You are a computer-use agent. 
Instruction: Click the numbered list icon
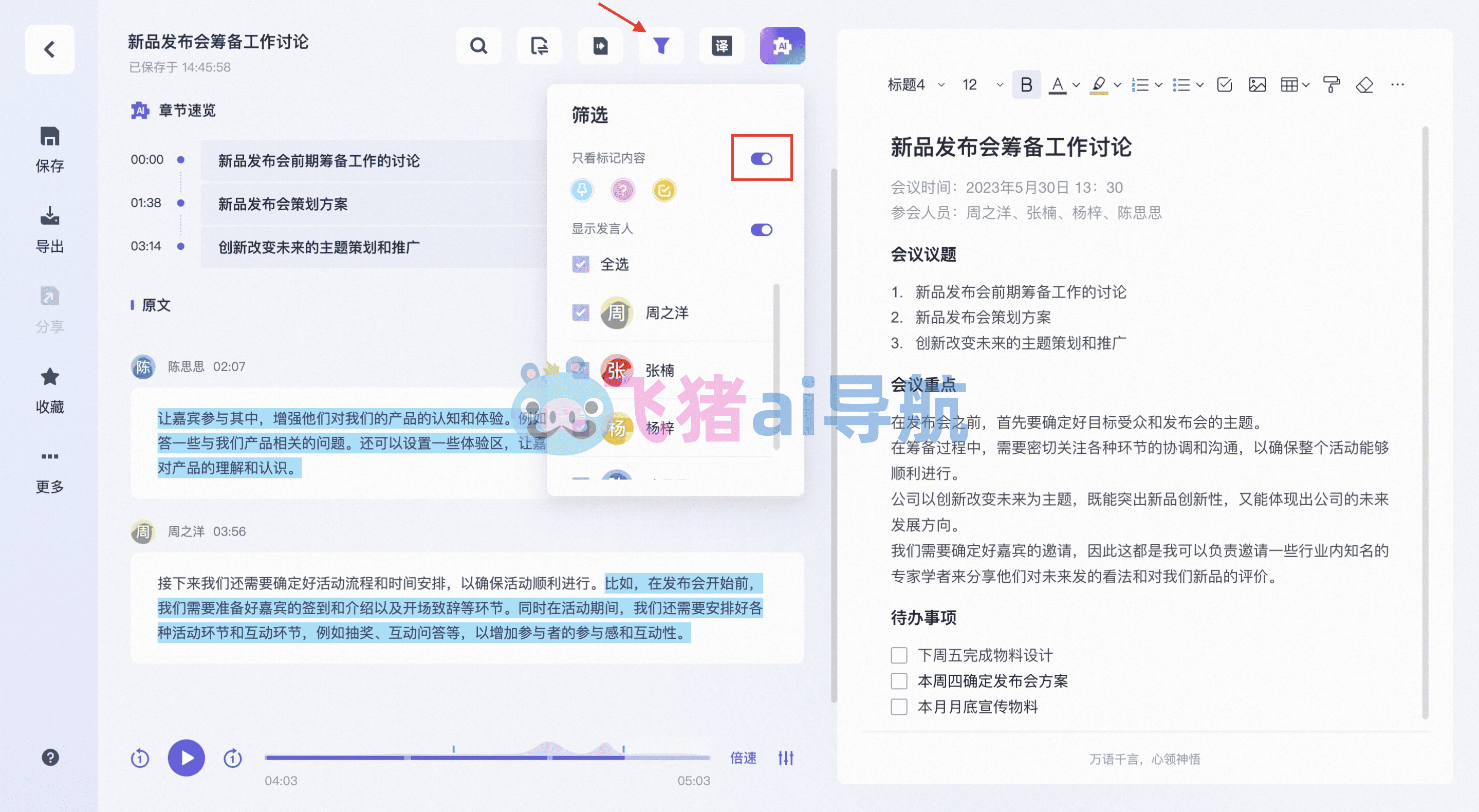click(x=1140, y=85)
